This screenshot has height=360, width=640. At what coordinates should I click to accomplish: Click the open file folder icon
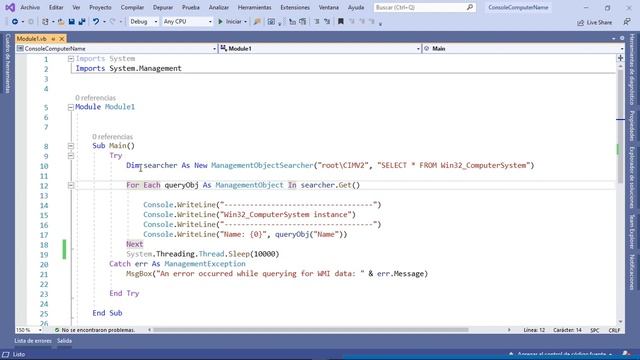tap(61, 22)
